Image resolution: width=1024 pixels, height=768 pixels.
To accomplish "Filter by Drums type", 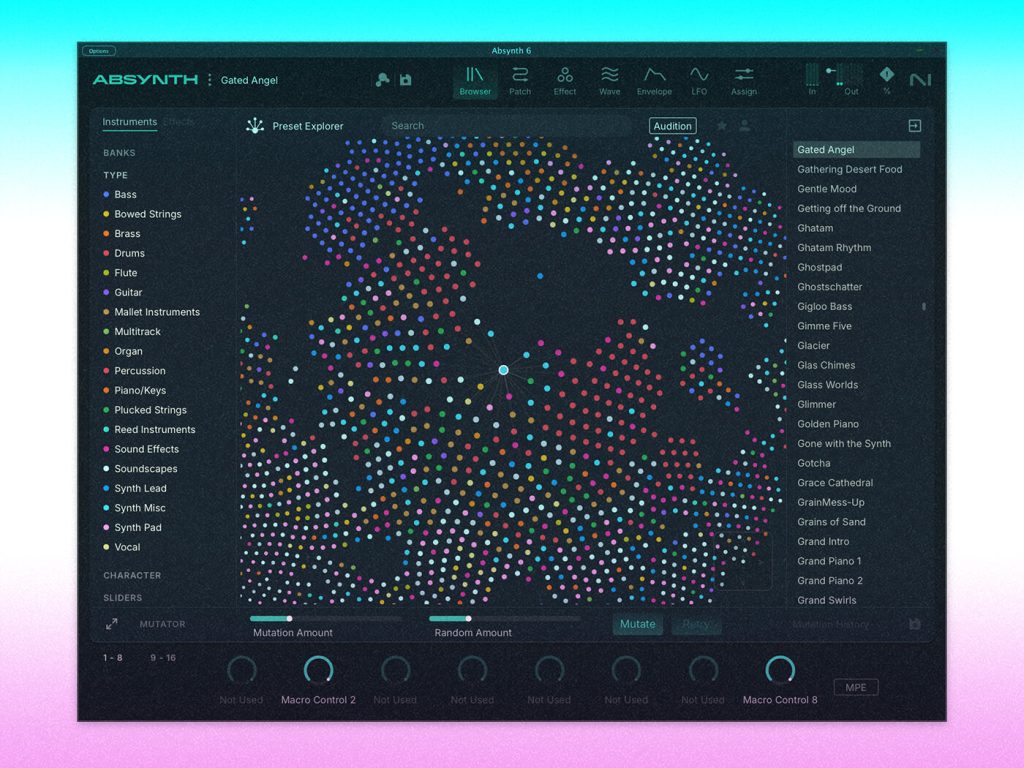I will [123, 253].
